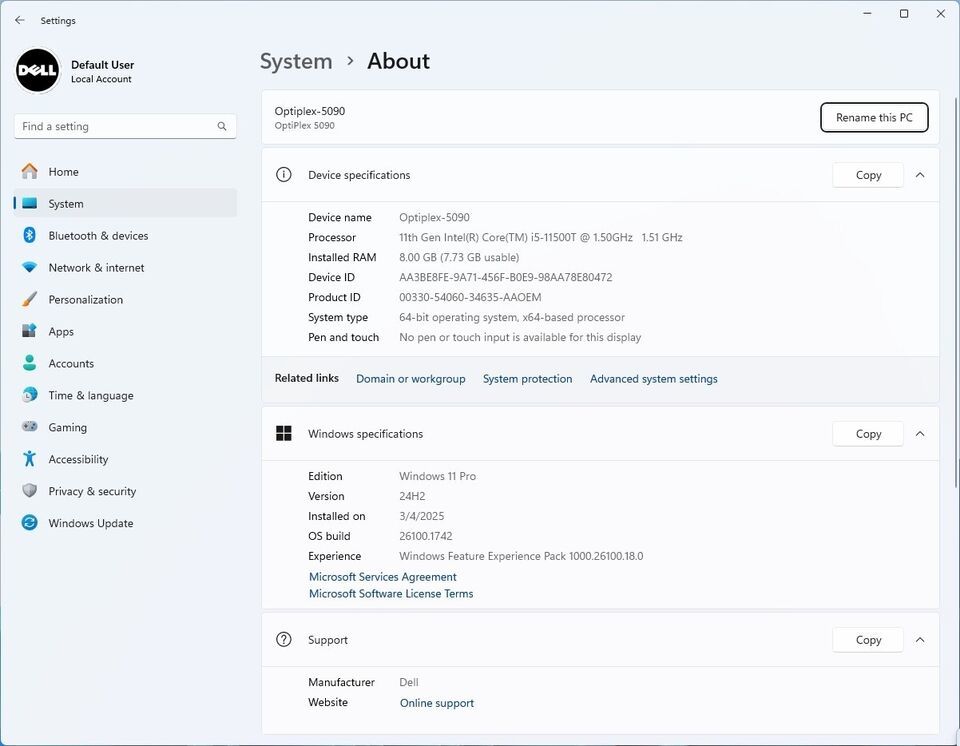This screenshot has width=960, height=746.
Task: Click the Home house icon
Action: (x=29, y=171)
